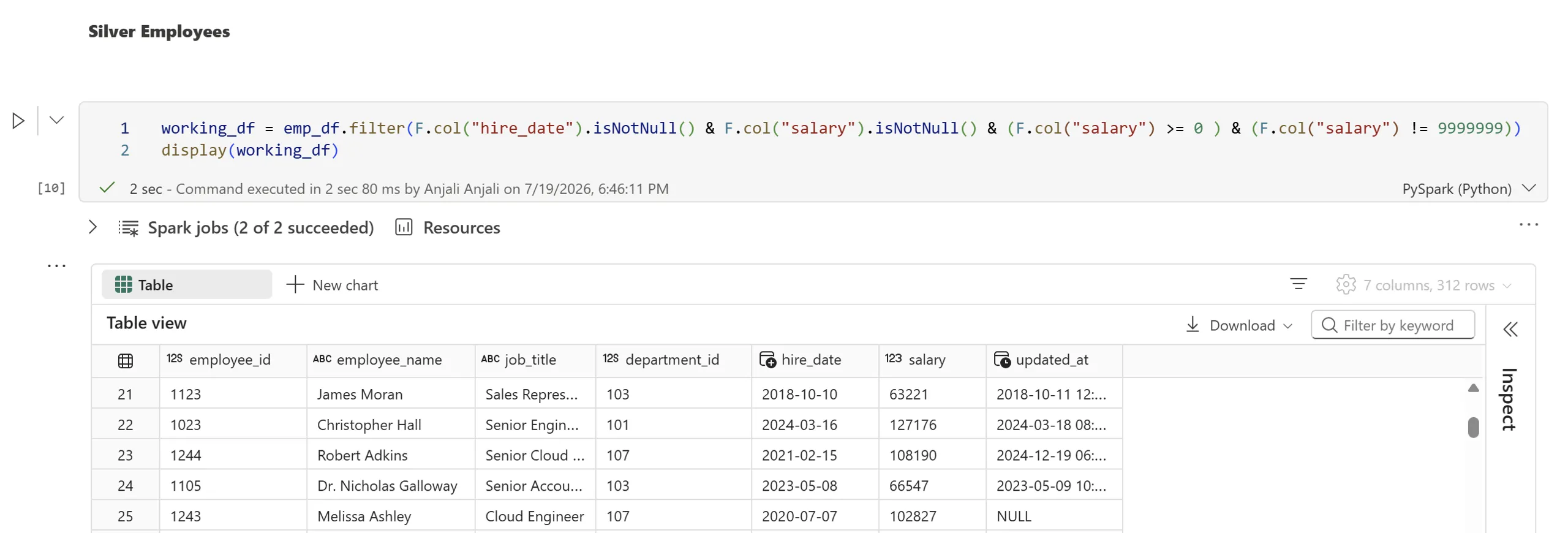The image size is (1568, 533).
Task: Click job_title column header
Action: pyautogui.click(x=535, y=360)
